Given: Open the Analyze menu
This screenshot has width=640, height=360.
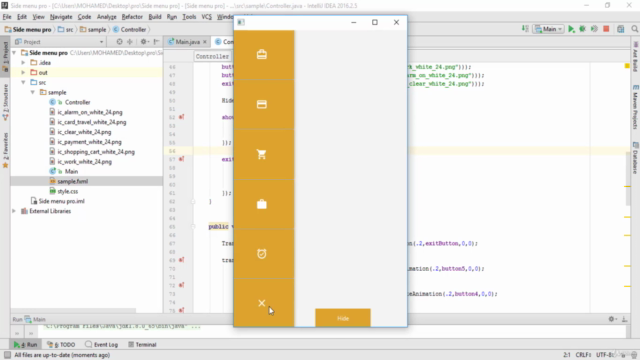Looking at the screenshot, I should (x=107, y=17).
